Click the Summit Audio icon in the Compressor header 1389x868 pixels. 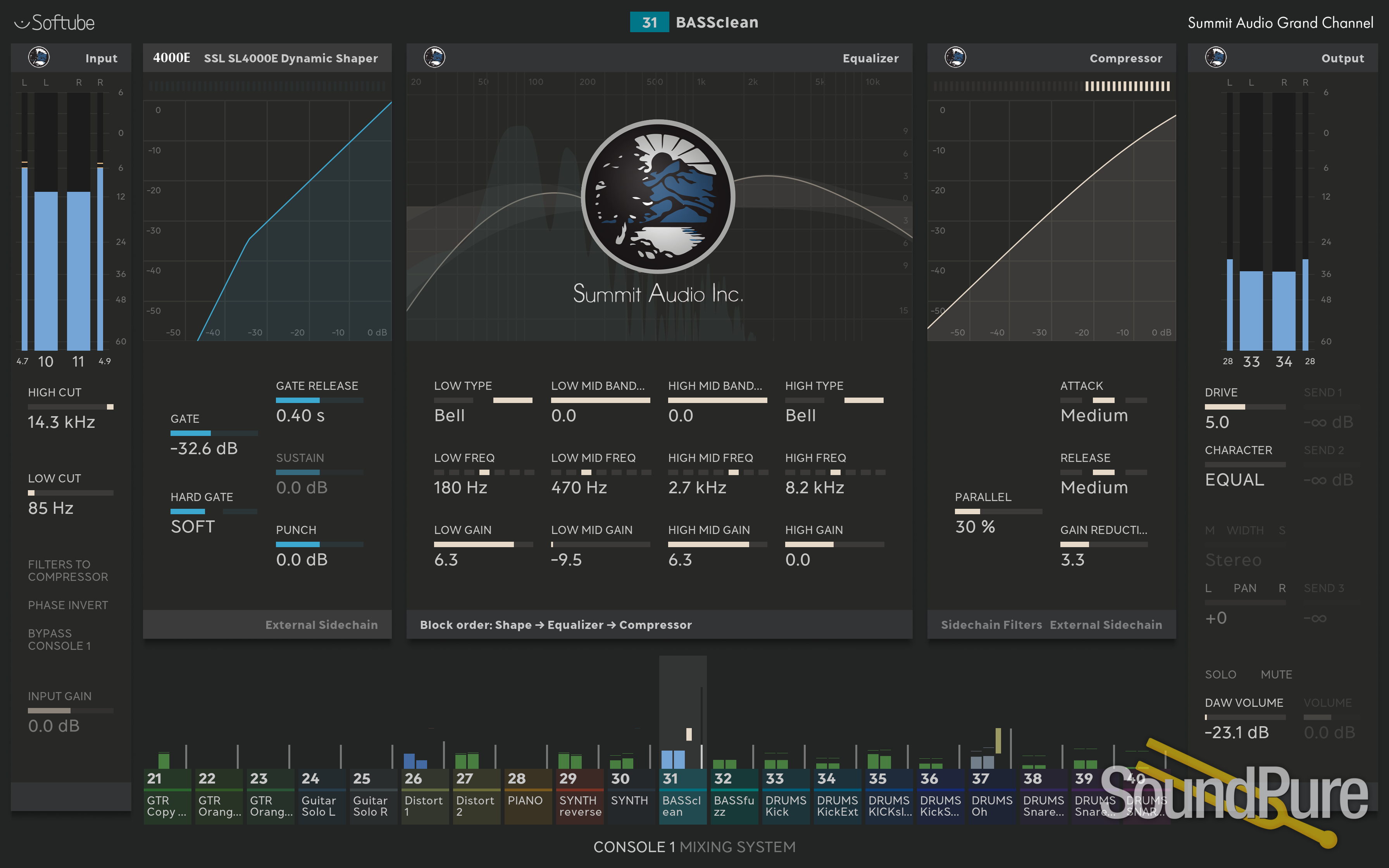click(x=955, y=57)
